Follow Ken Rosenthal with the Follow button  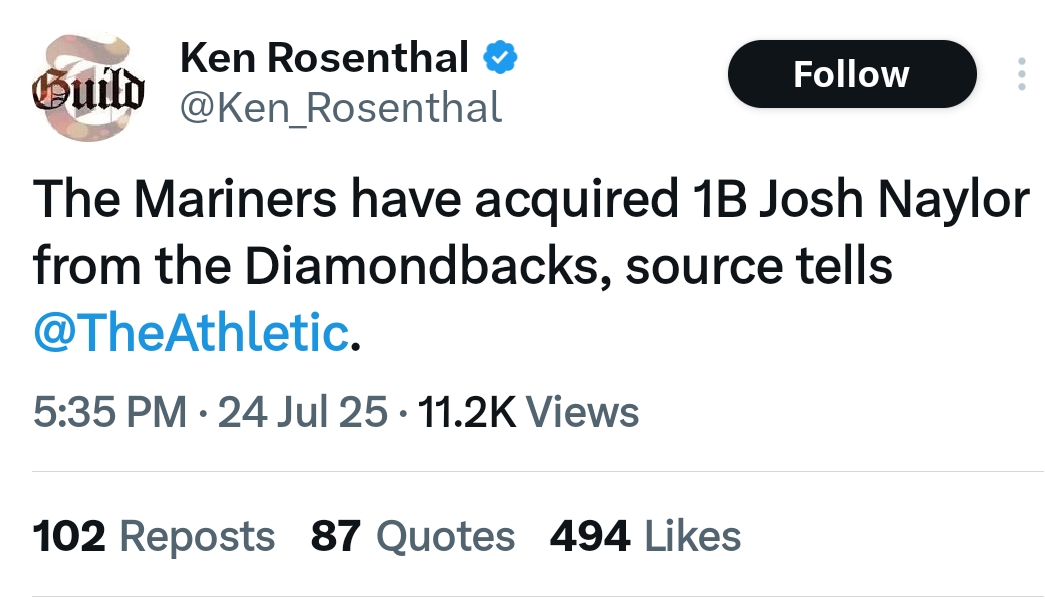[x=852, y=74]
